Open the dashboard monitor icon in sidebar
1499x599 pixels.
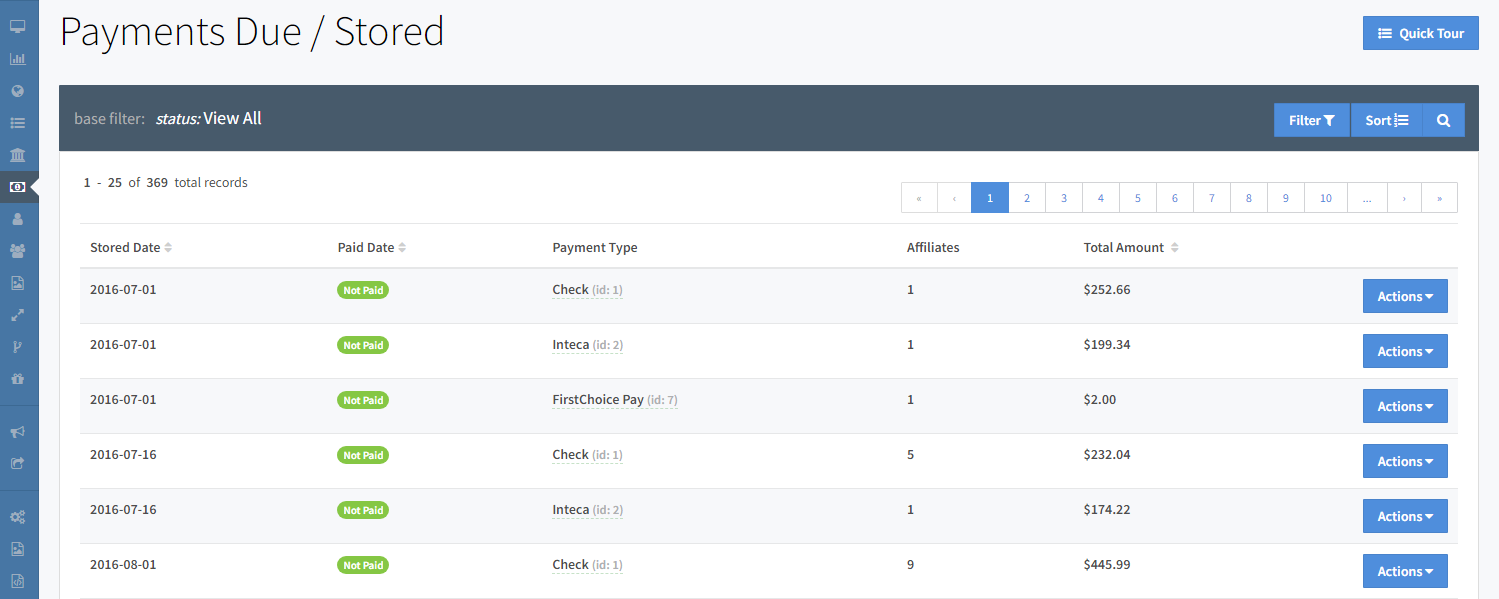(x=17, y=27)
